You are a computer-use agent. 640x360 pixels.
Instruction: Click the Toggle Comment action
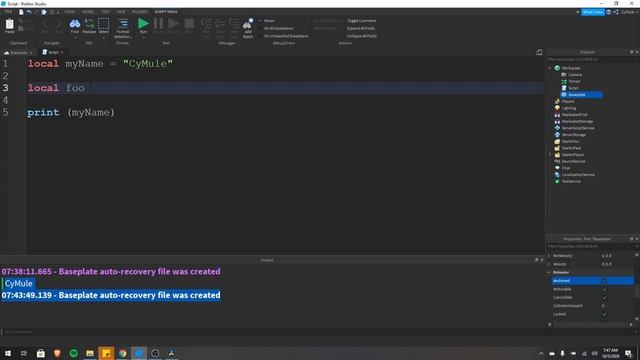coord(362,20)
